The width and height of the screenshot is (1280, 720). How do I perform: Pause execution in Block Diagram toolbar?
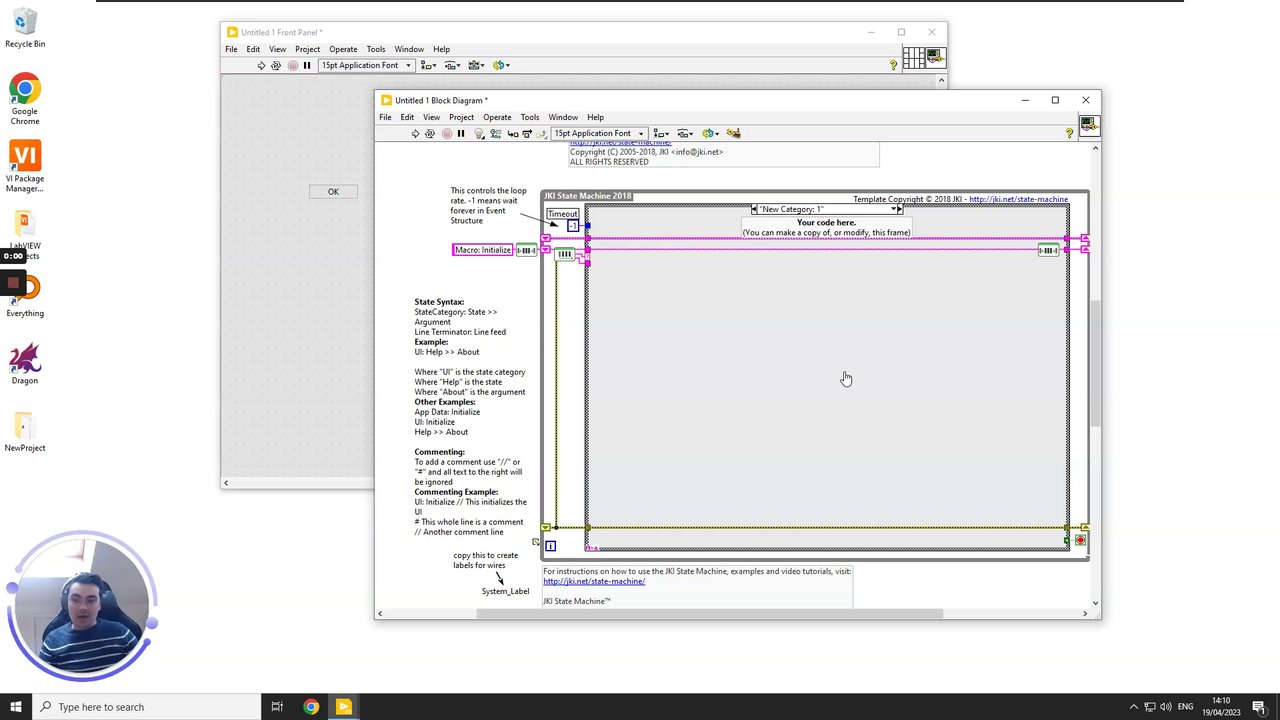click(461, 133)
